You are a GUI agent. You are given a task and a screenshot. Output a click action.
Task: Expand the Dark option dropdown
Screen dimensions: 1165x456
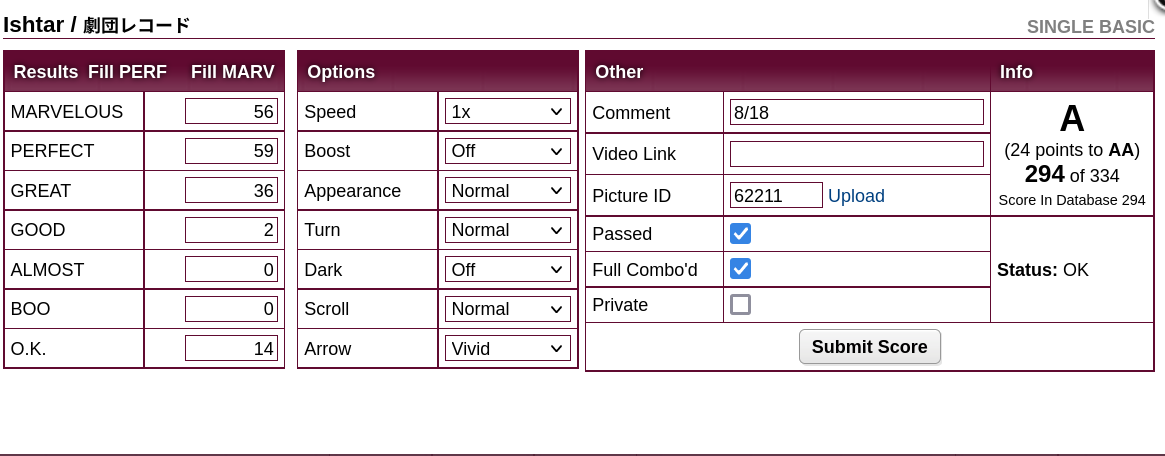[x=507, y=269]
